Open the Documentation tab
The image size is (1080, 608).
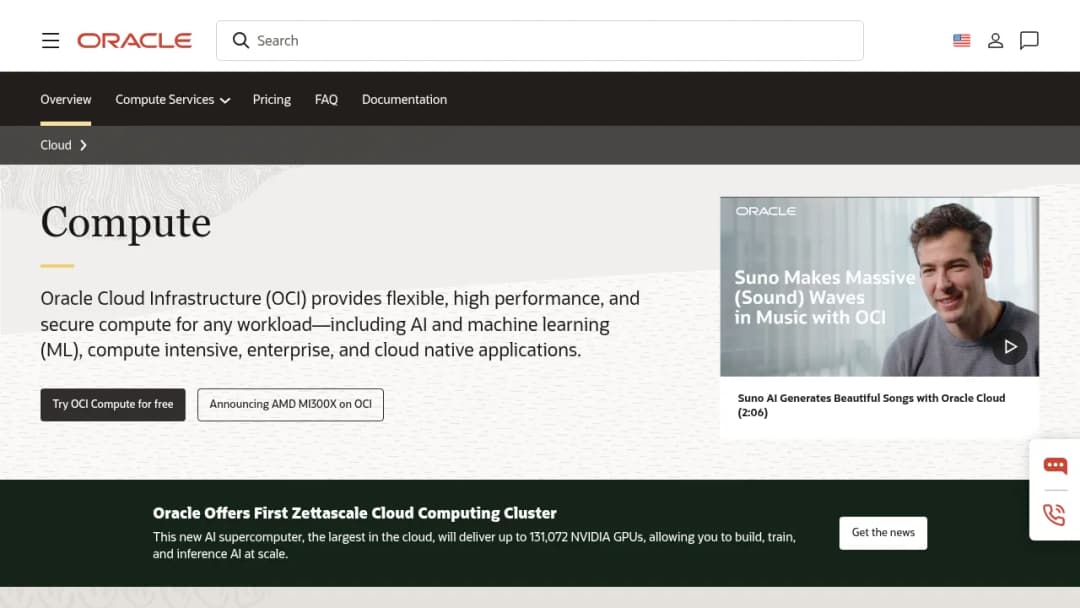pyautogui.click(x=404, y=99)
